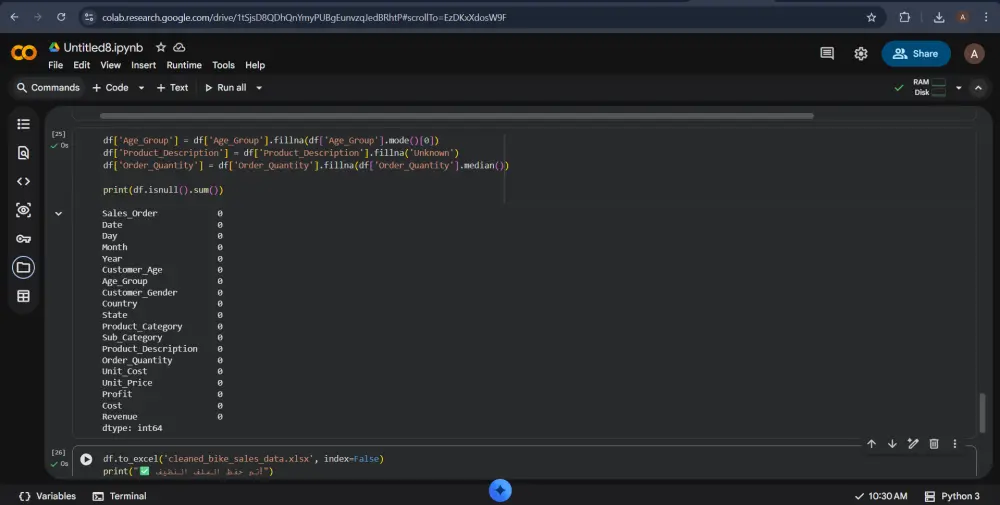Reload the page

61,17
